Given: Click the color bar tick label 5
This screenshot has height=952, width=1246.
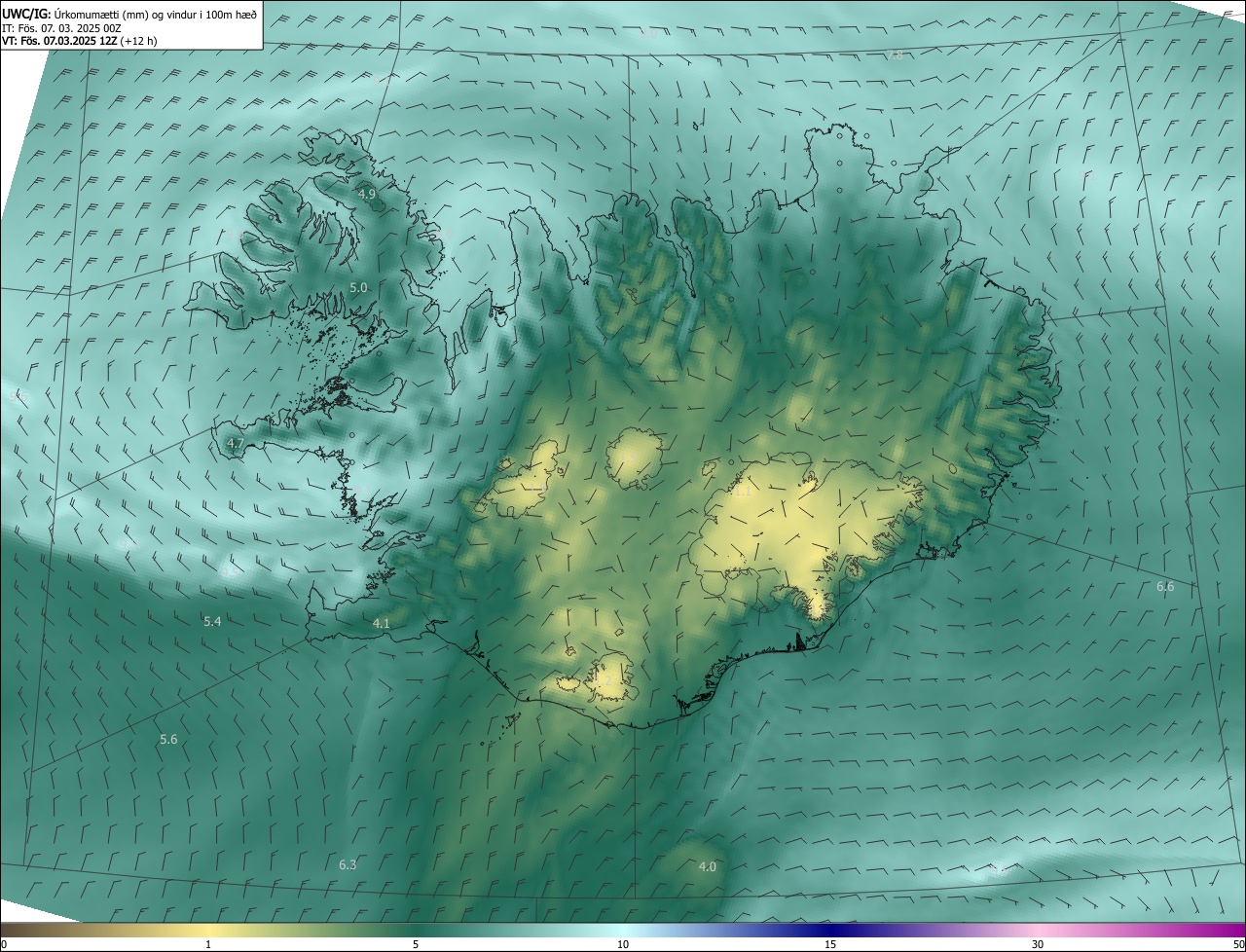Looking at the screenshot, I should (x=416, y=945).
